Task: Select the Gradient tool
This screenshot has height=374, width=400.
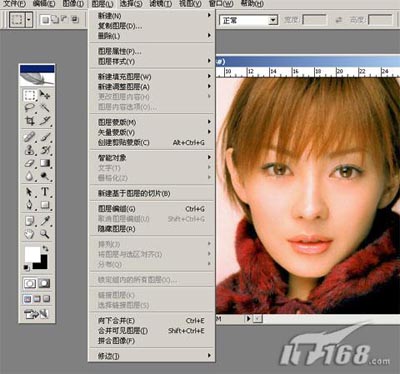Action: [45, 163]
